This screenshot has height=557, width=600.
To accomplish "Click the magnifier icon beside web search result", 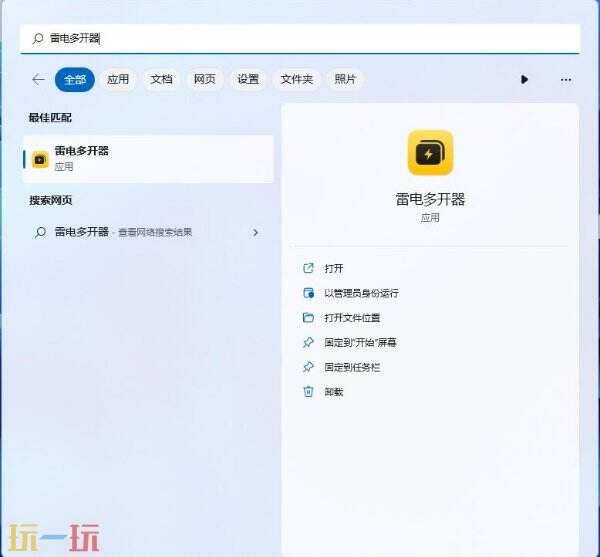I will (40, 232).
